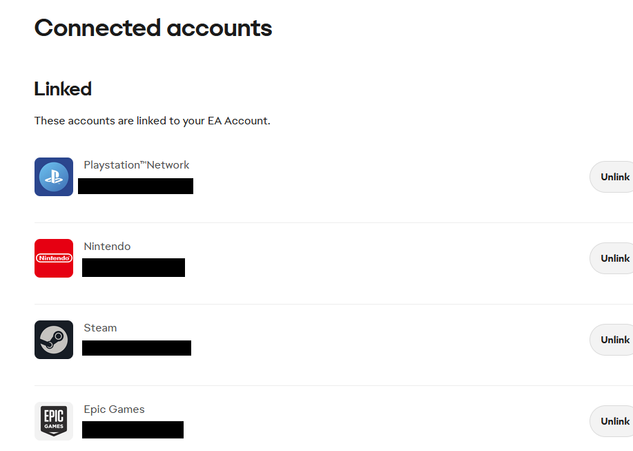Screen dimensions: 633x451
Task: Click the divider line between Playstation and Nintendo
Action: click(333, 223)
